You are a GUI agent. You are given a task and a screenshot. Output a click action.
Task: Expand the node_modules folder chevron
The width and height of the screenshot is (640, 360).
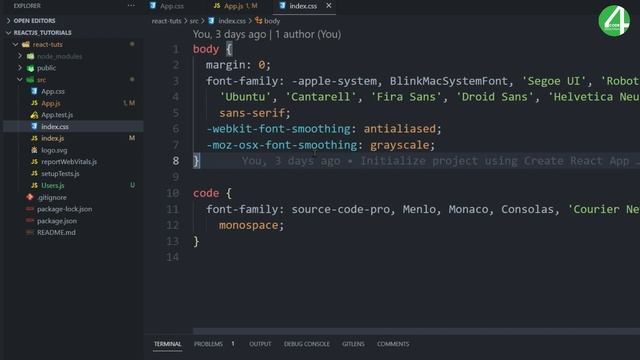[x=20, y=56]
